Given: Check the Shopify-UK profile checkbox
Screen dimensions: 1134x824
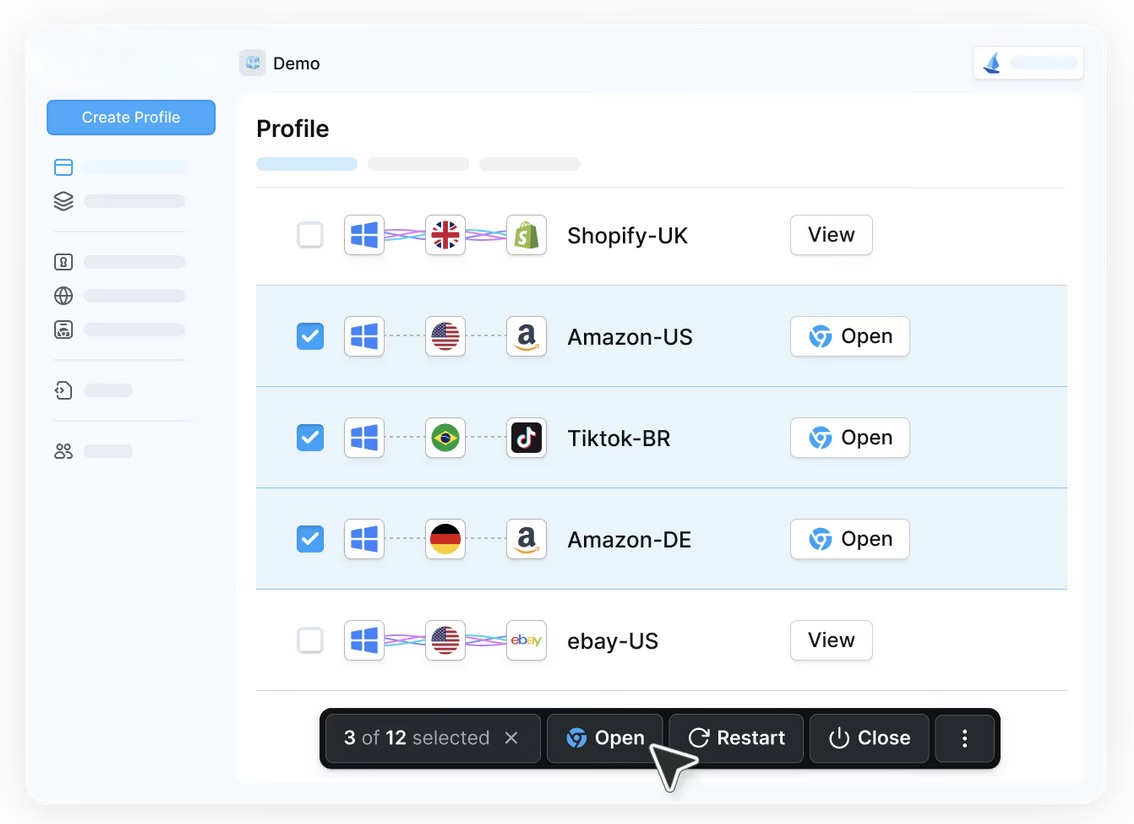Looking at the screenshot, I should tap(310, 236).
